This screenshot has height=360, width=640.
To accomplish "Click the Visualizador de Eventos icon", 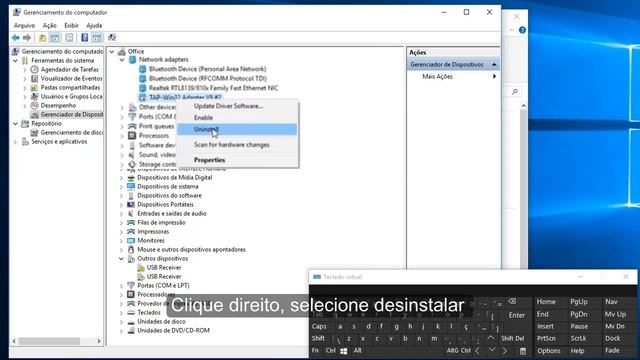I will (35, 78).
